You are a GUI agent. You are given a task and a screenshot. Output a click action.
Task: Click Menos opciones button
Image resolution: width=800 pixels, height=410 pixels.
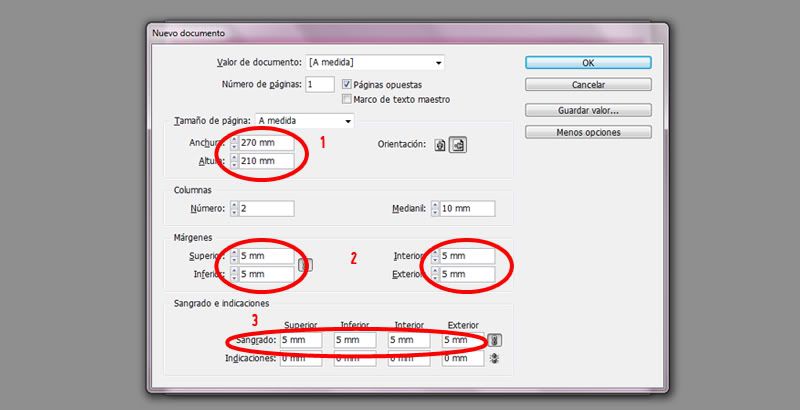tap(588, 132)
